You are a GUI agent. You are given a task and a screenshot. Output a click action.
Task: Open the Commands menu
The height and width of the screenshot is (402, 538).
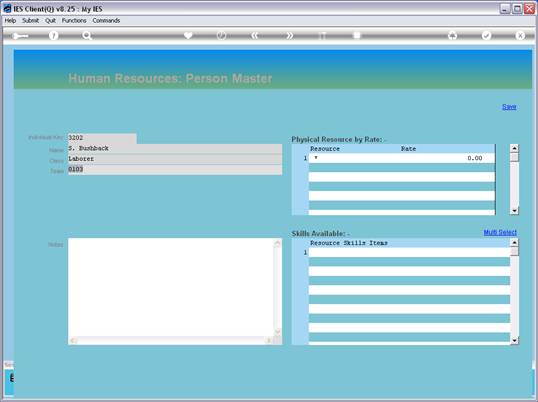(x=106, y=21)
